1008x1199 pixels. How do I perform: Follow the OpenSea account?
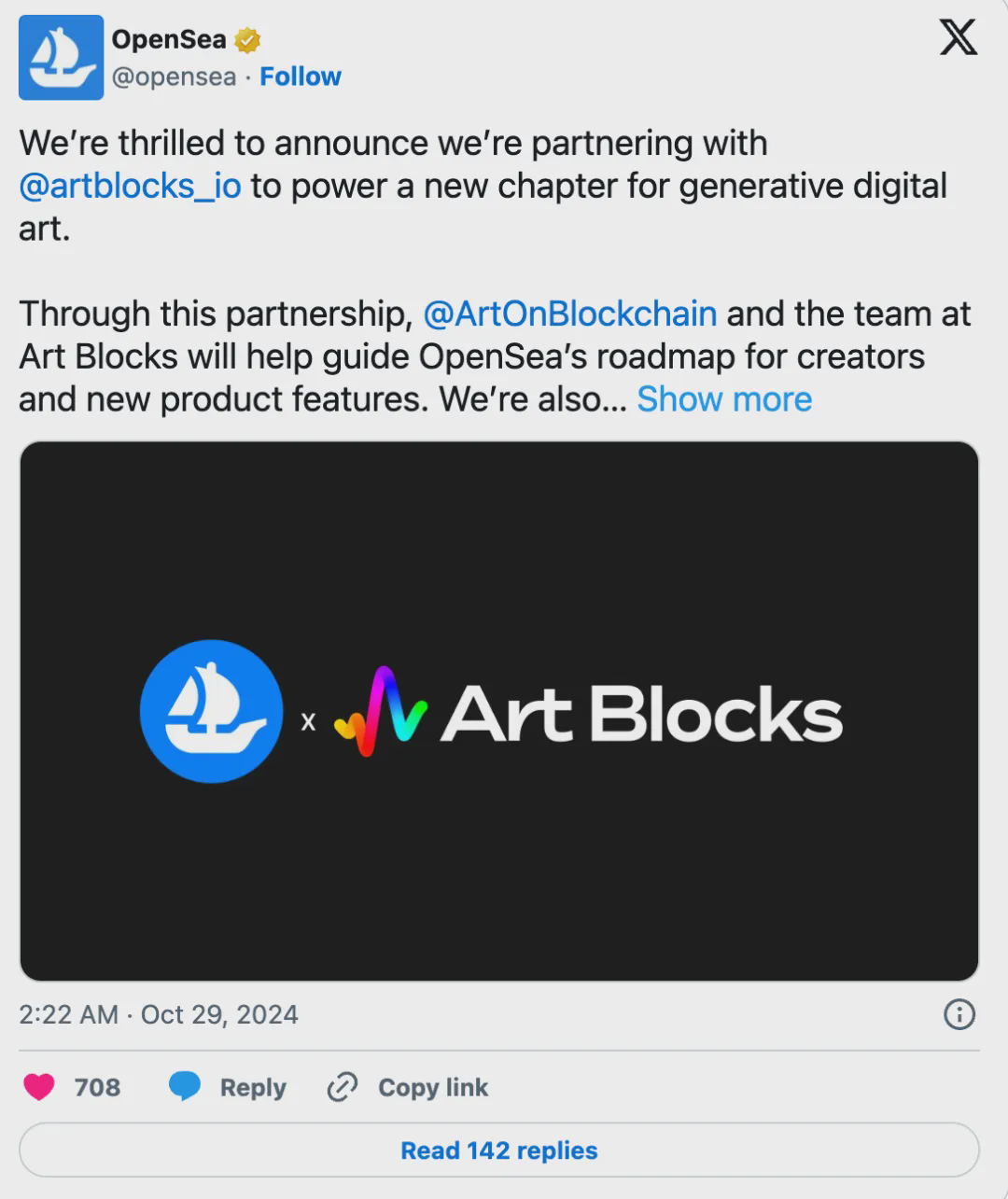tap(300, 77)
